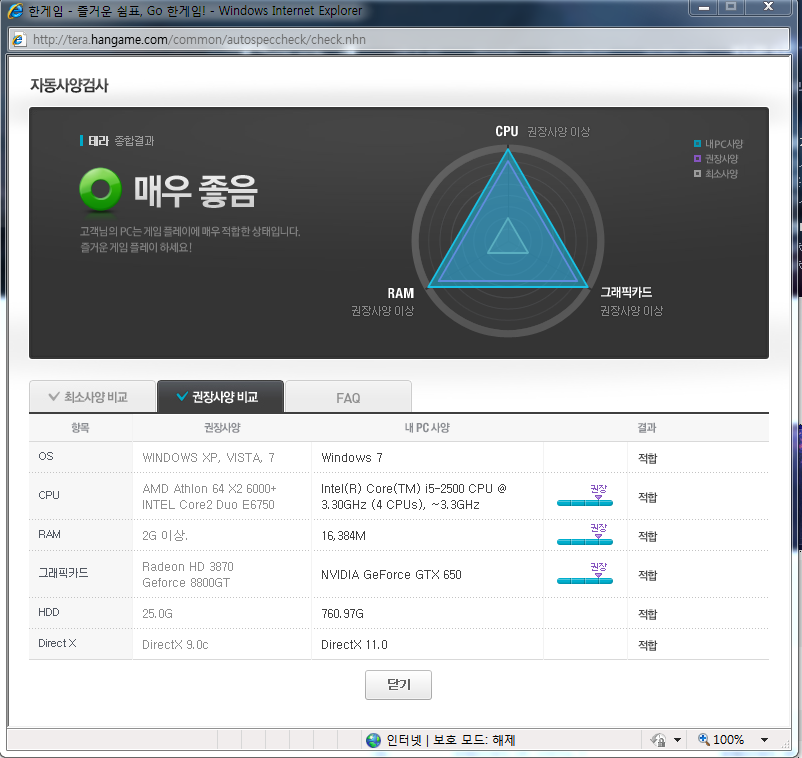This screenshot has width=802, height=758.
Task: Select the 권장사양 비교 tab
Action: pyautogui.click(x=220, y=397)
